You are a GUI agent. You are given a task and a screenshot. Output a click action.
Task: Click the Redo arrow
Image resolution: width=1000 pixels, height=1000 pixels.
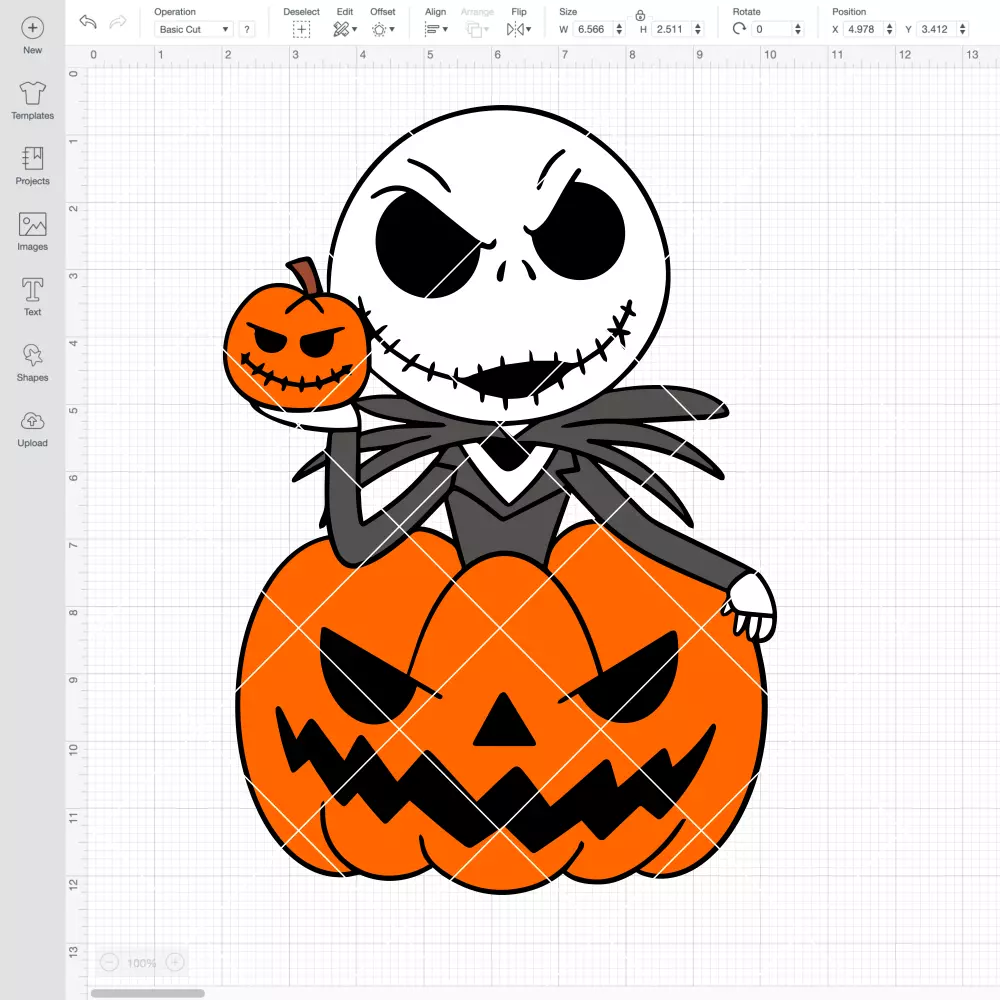coord(118,22)
